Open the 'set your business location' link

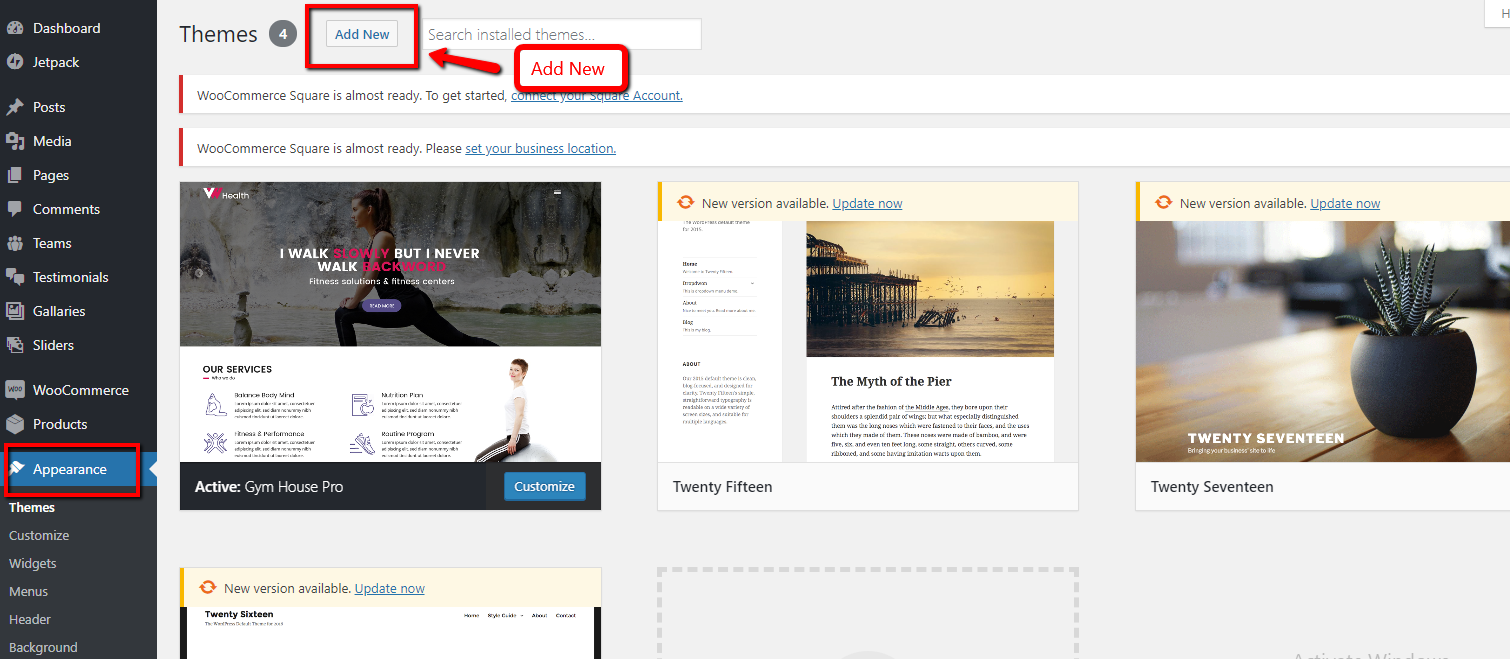click(x=540, y=148)
